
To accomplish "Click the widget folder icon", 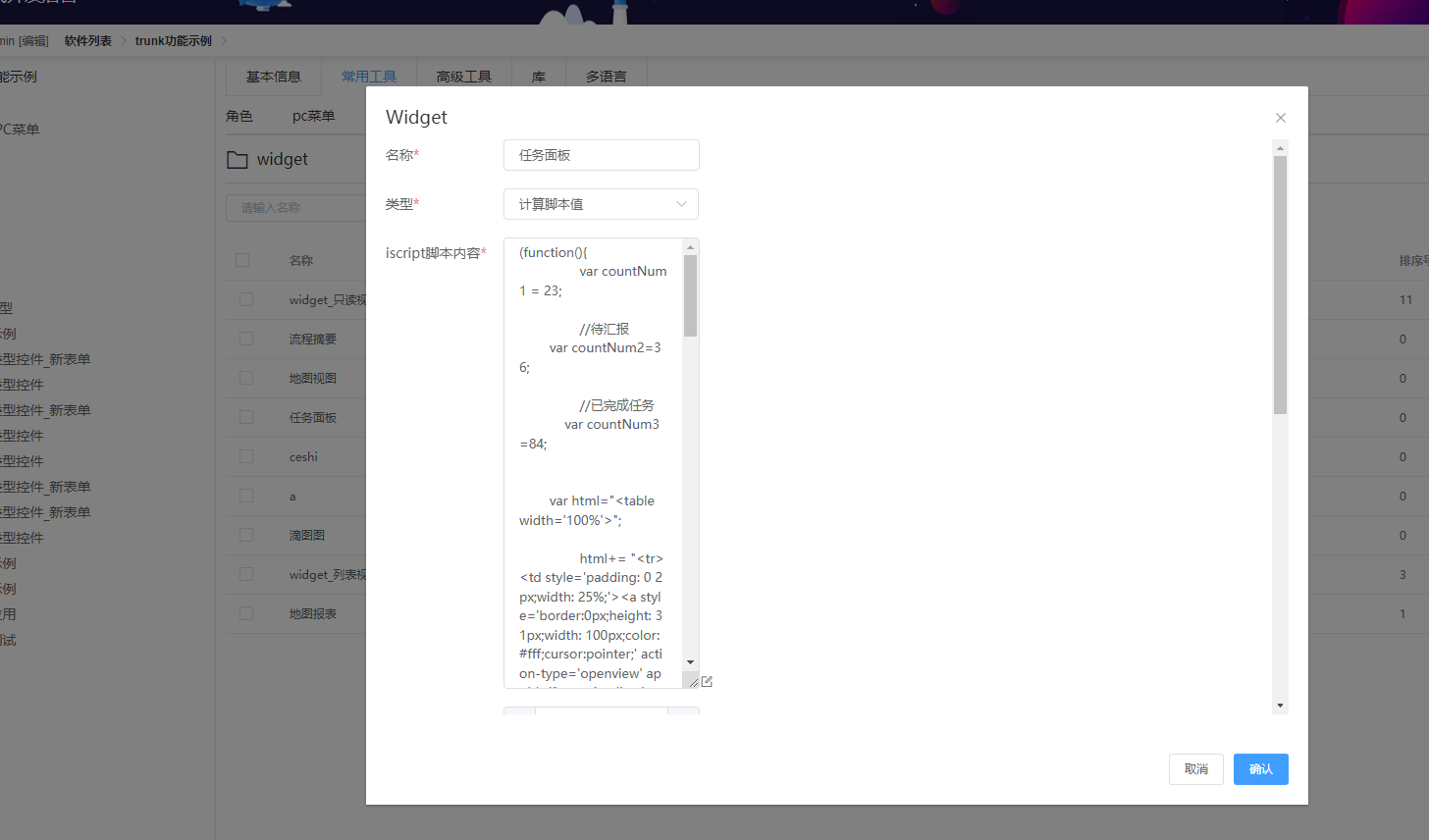I will 238,159.
